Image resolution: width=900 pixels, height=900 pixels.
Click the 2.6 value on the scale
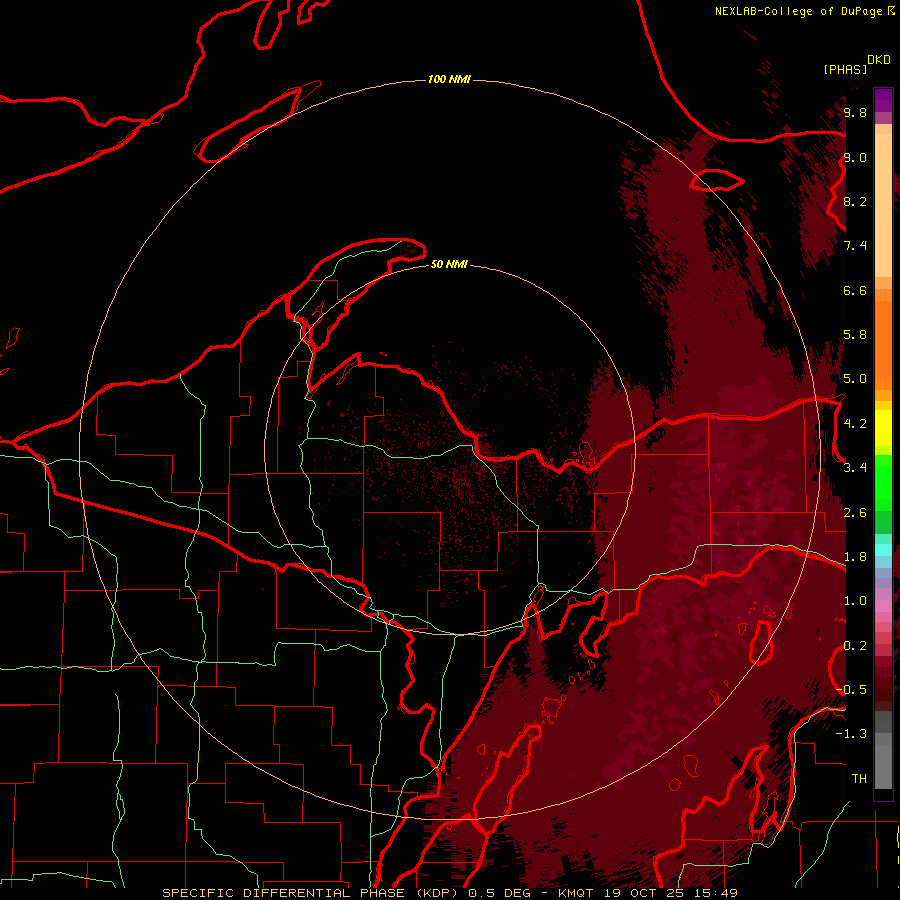click(x=855, y=513)
